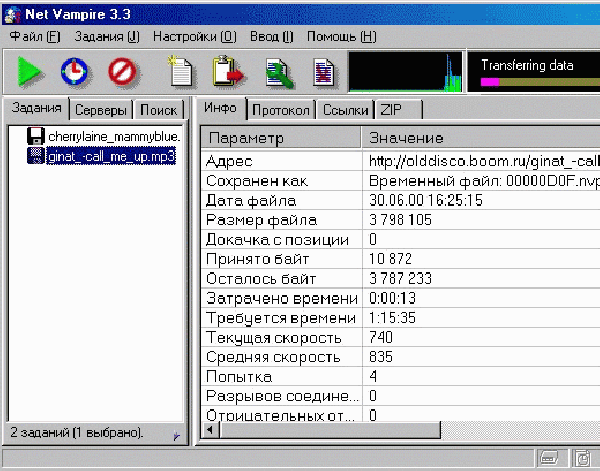
Task: Open the Файл menu
Action: 35,36
